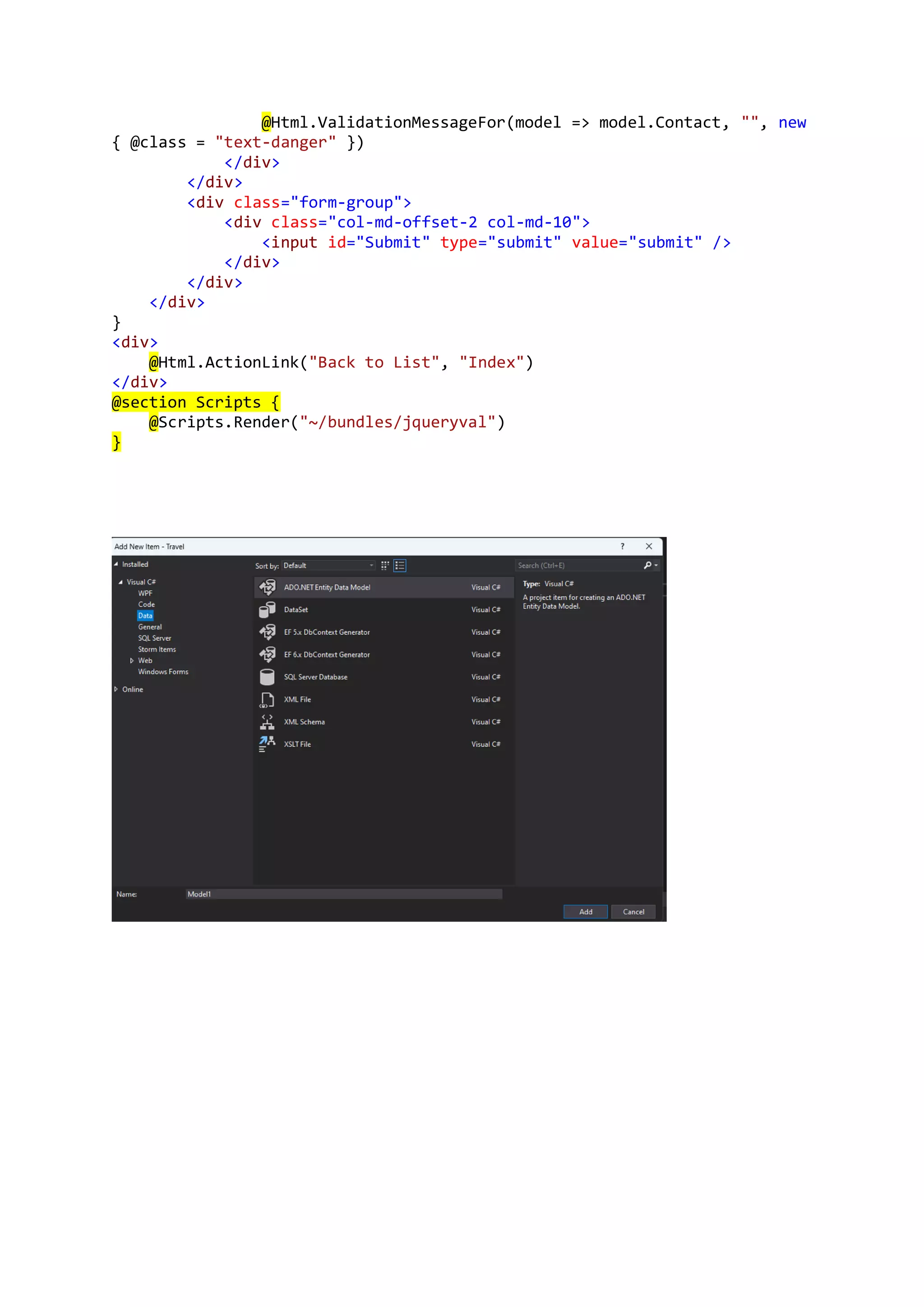Select the Windows Forms category
The height and width of the screenshot is (1307, 924).
pos(163,672)
